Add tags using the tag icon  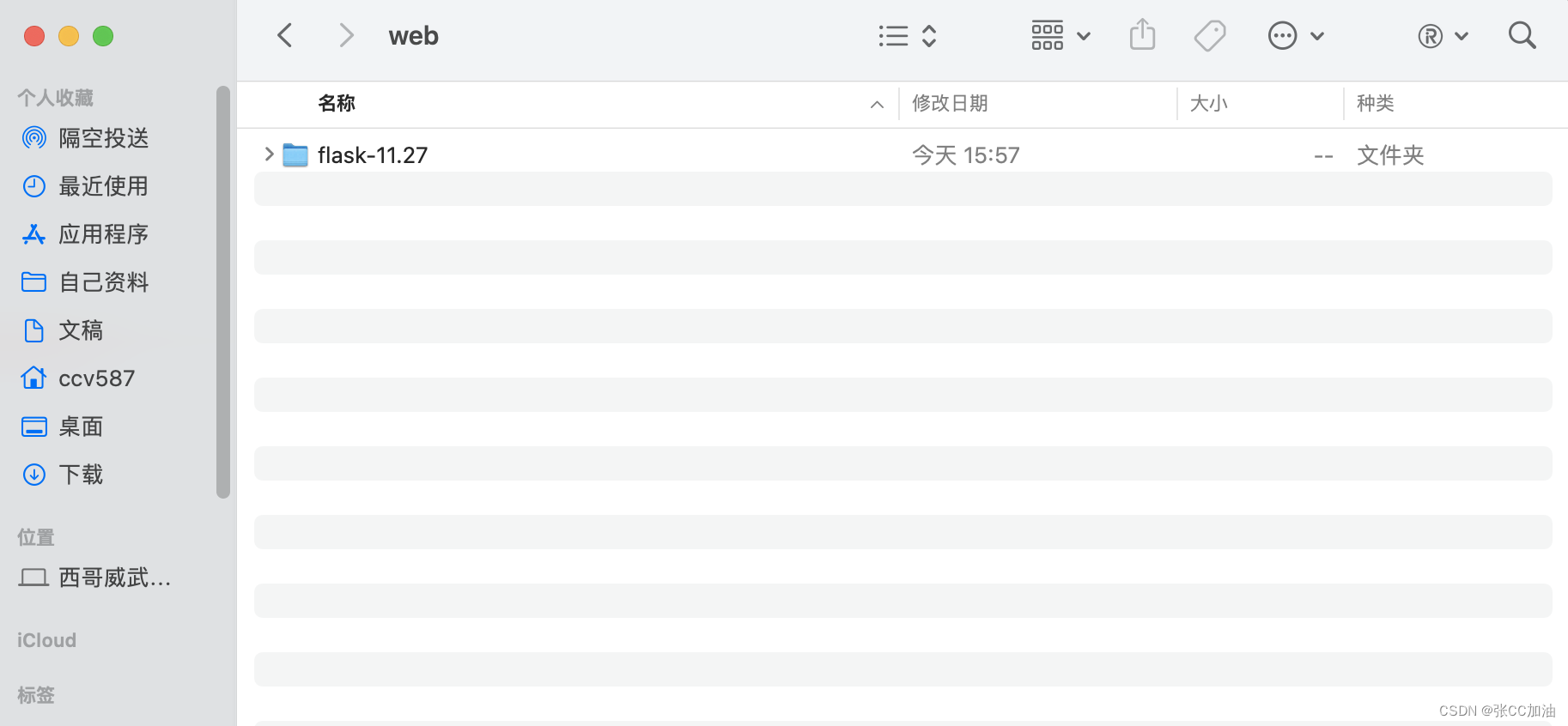(x=1210, y=36)
